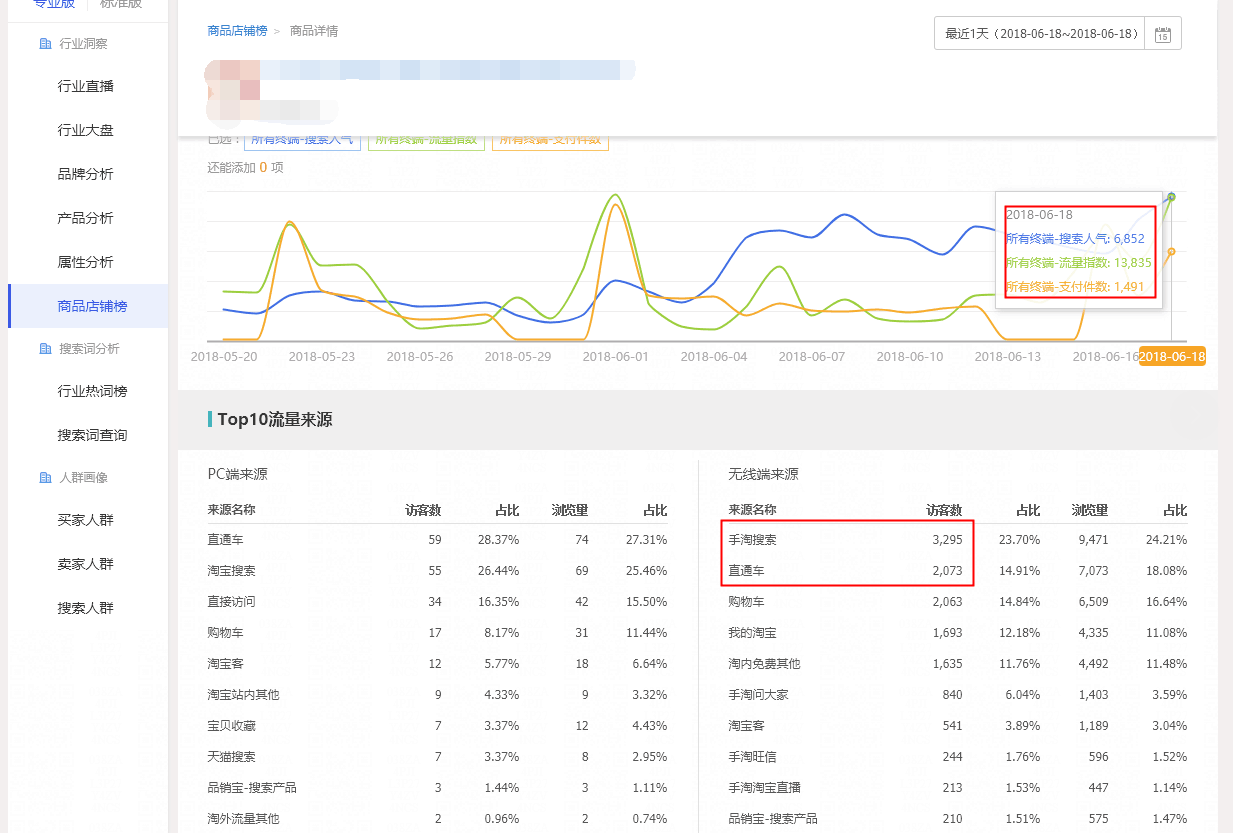The width and height of the screenshot is (1233, 833).
Task: Click the 2018-06-18 date marker on axis
Action: coord(1172,357)
